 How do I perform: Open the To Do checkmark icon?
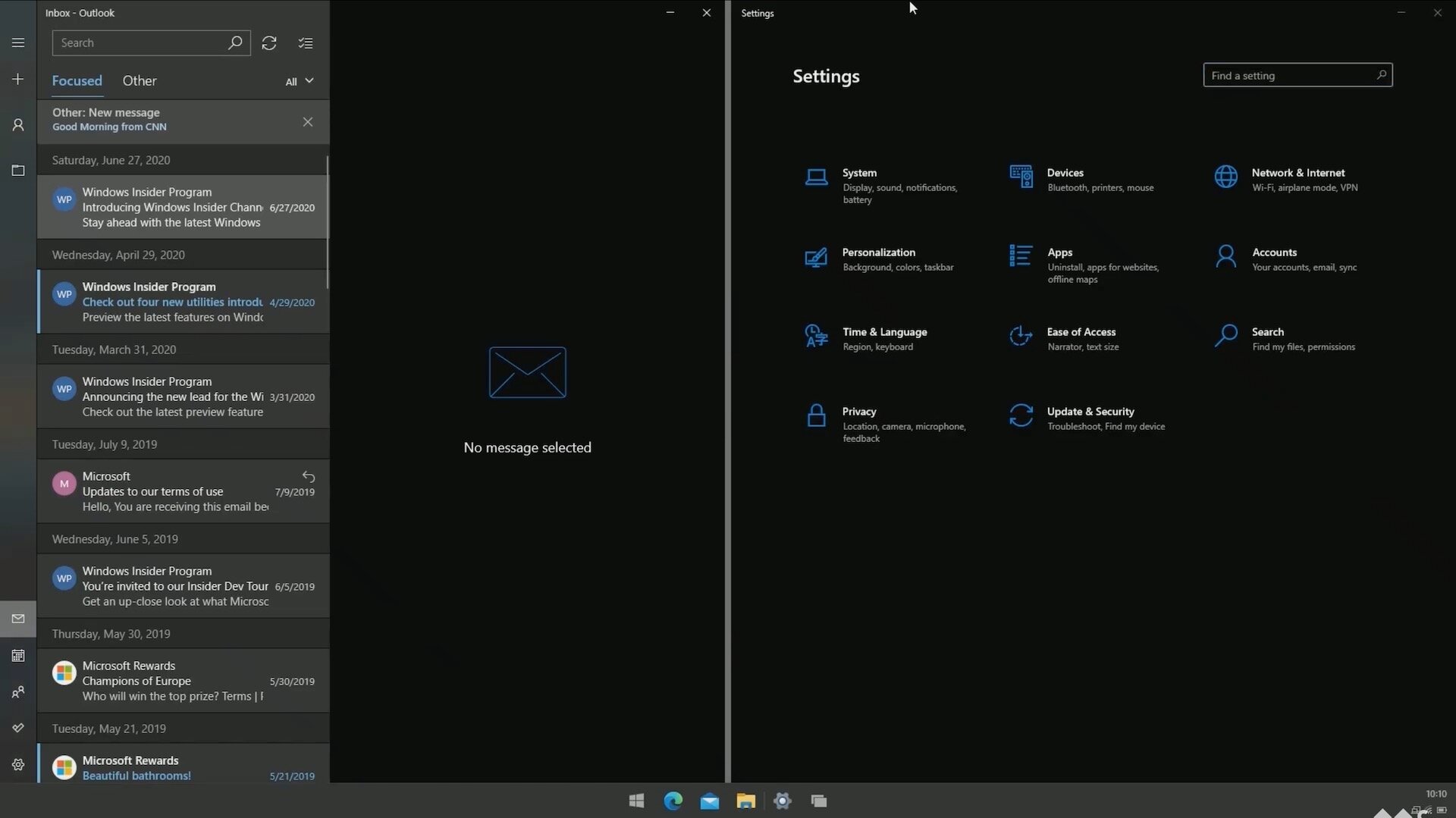(x=18, y=729)
